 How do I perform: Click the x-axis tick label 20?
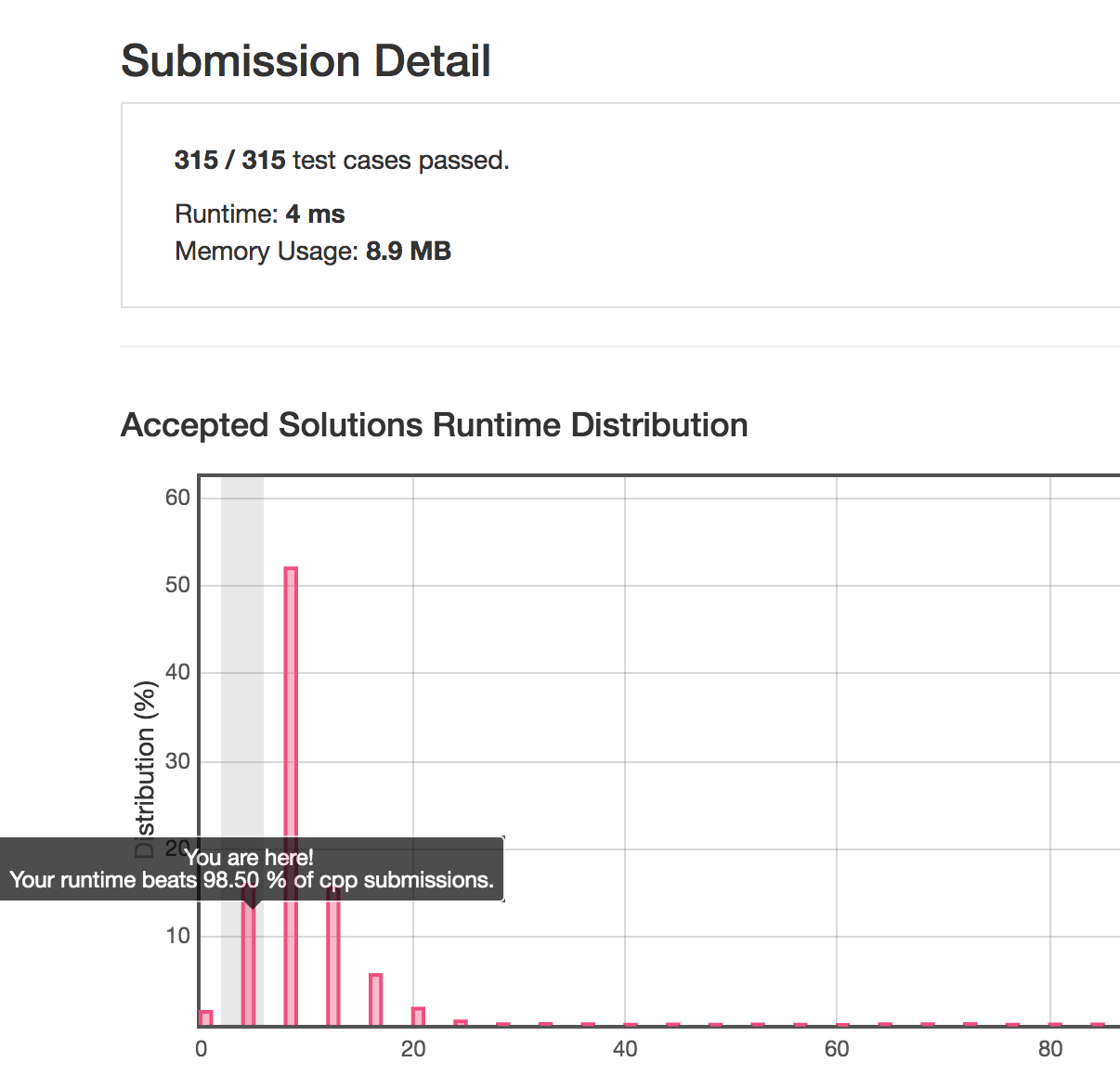pos(413,1049)
